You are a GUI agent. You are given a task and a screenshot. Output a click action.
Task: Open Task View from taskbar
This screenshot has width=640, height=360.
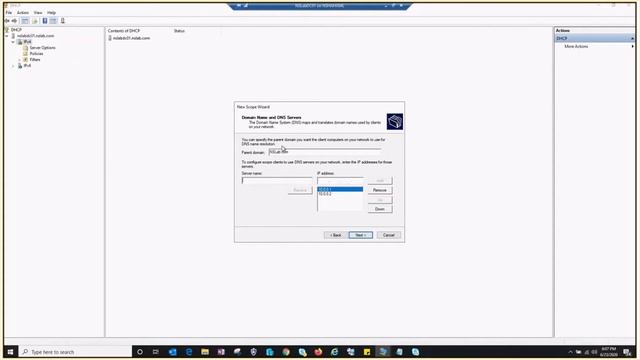(156, 352)
